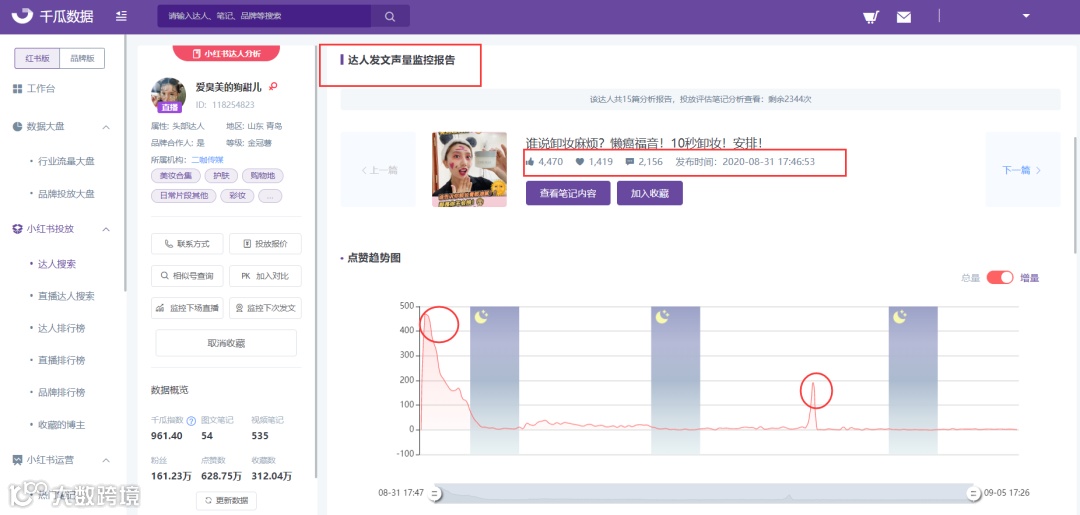Click the 投放报价 button

(x=265, y=244)
